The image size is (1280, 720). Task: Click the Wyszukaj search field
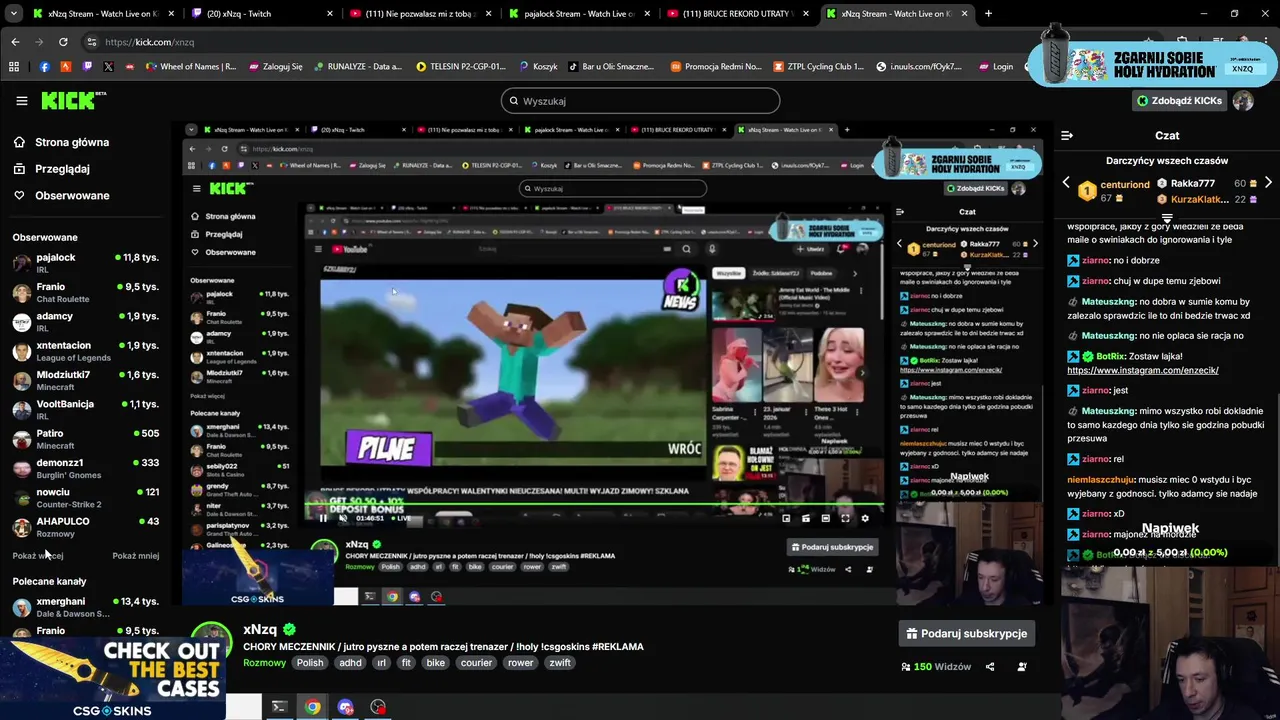point(640,101)
